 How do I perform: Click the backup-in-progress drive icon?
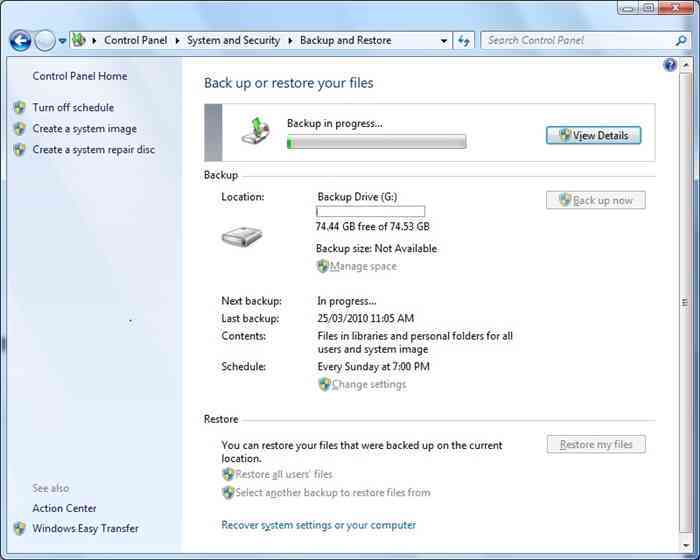256,131
